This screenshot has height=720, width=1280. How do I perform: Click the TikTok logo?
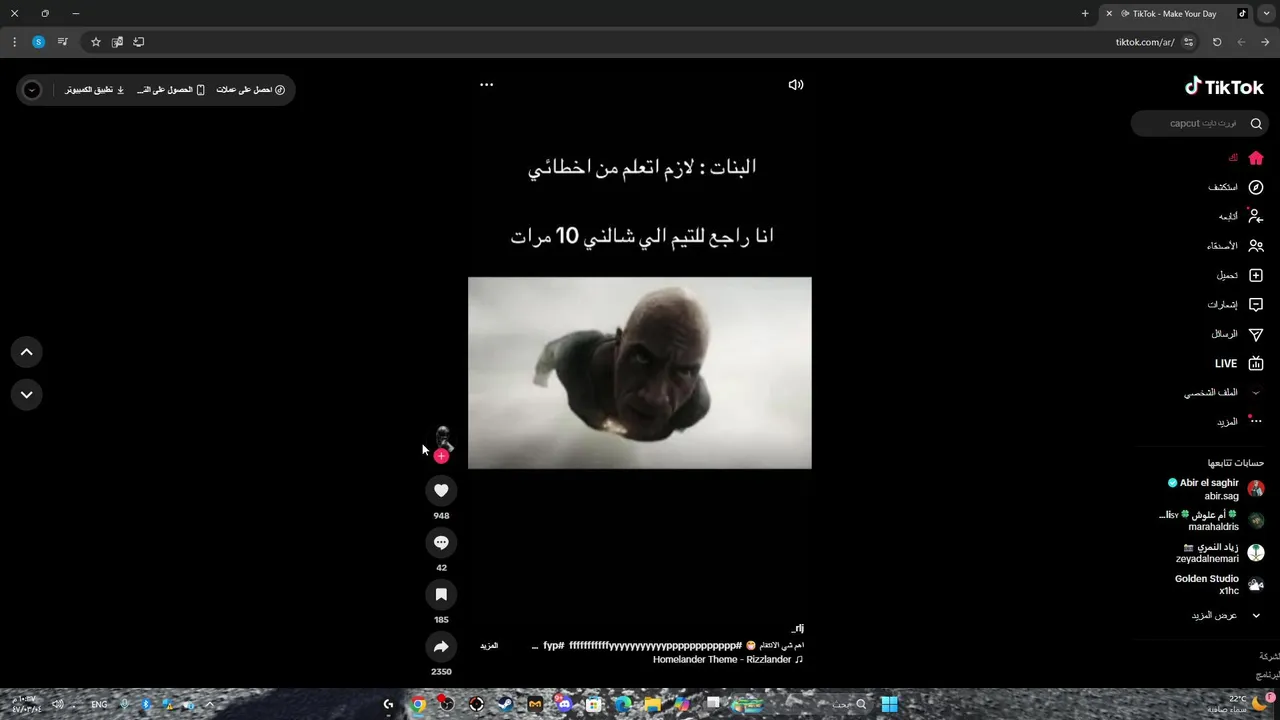click(x=1224, y=87)
